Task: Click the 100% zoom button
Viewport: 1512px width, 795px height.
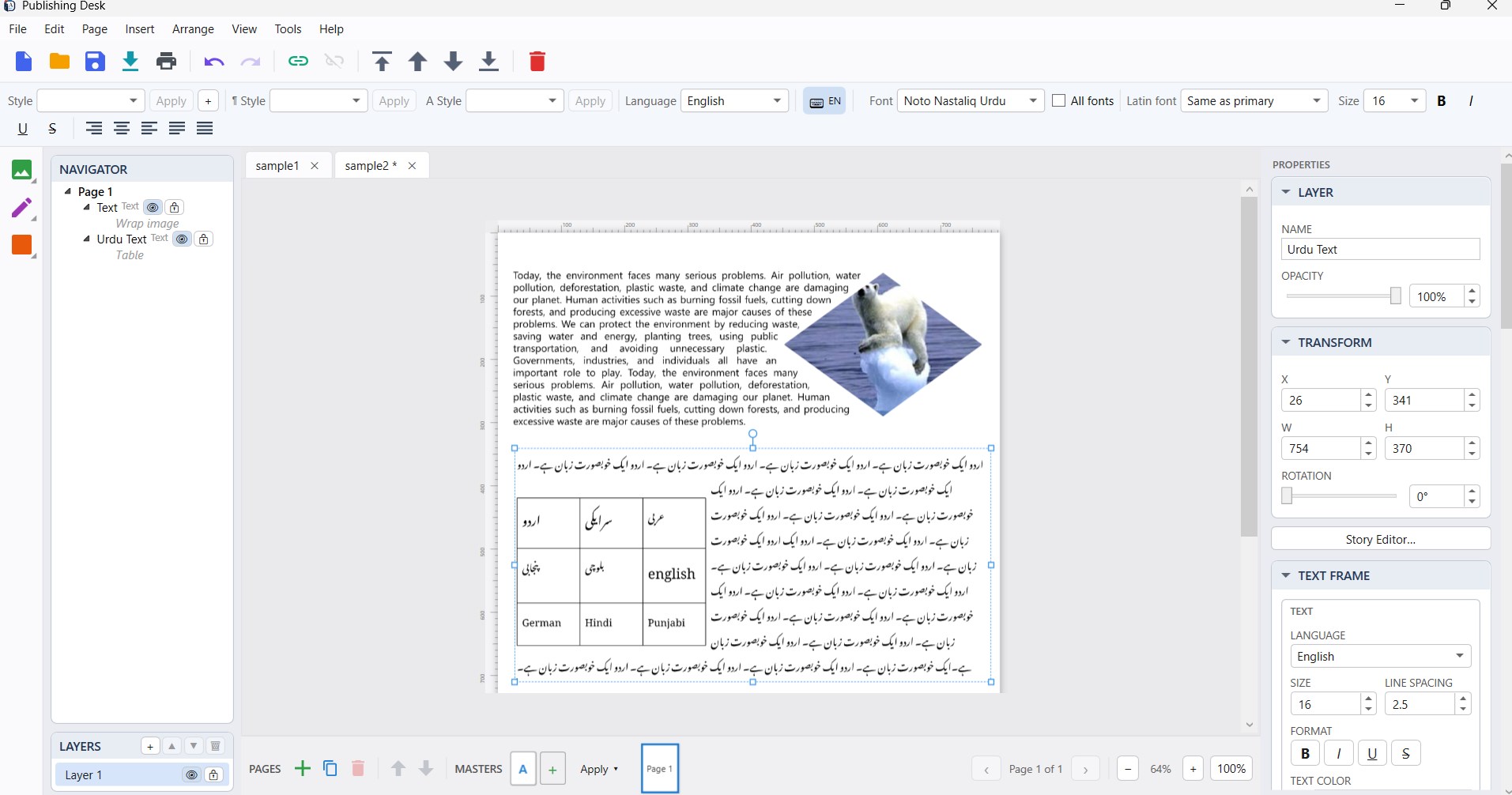Action: [x=1231, y=768]
